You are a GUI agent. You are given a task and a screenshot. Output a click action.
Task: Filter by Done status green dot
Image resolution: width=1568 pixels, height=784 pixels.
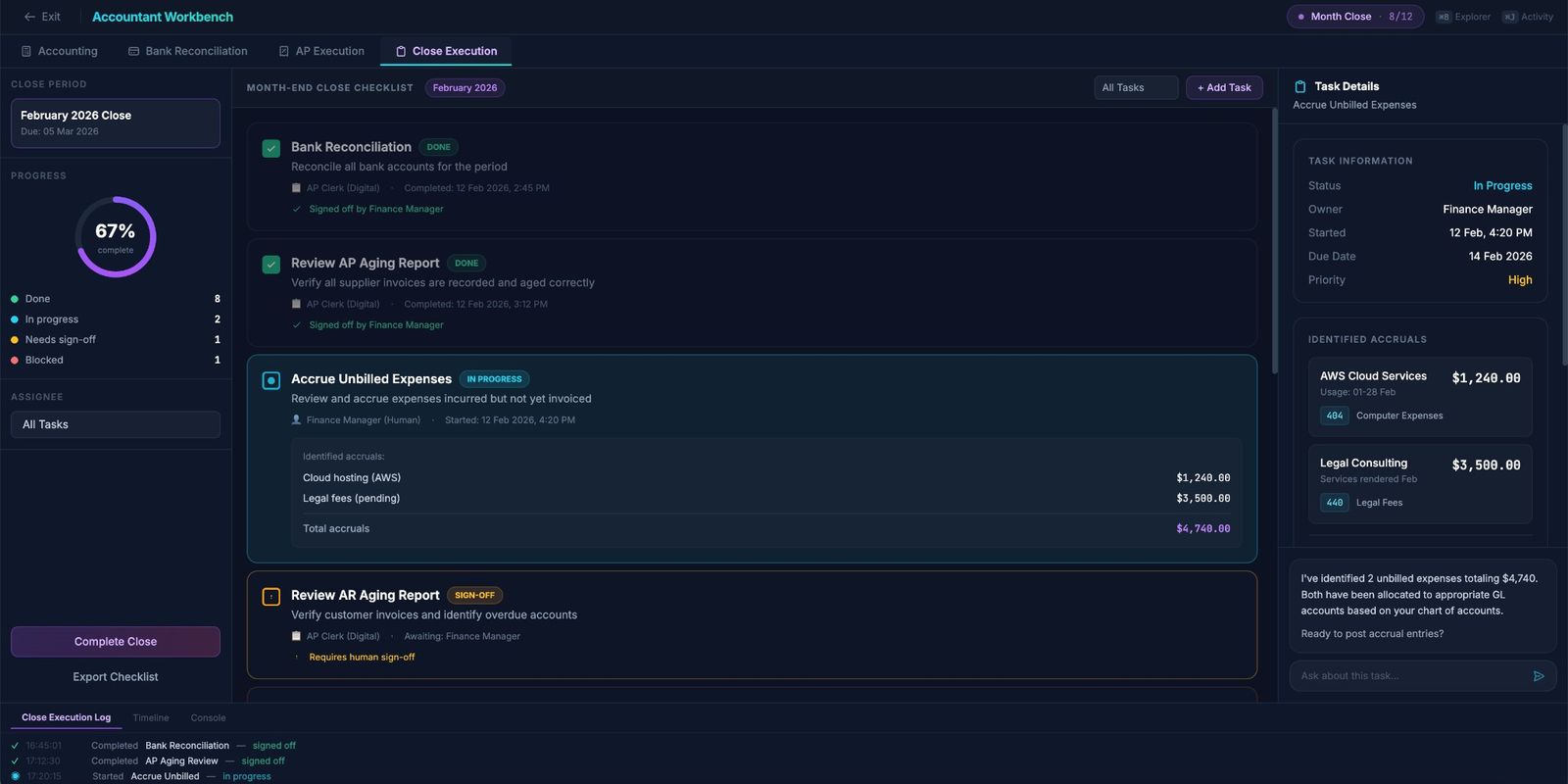[15, 299]
